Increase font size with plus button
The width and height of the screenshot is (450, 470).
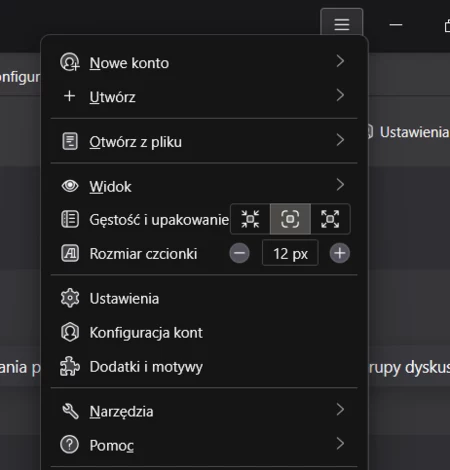340,253
